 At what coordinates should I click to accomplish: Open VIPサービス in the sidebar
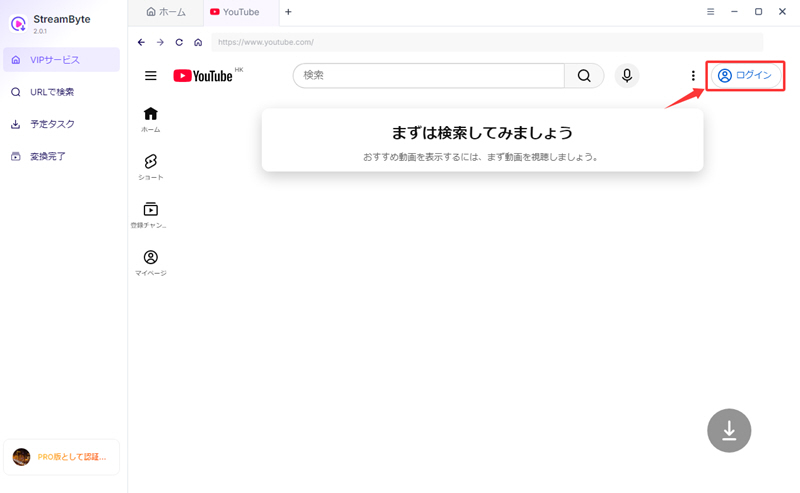61,60
